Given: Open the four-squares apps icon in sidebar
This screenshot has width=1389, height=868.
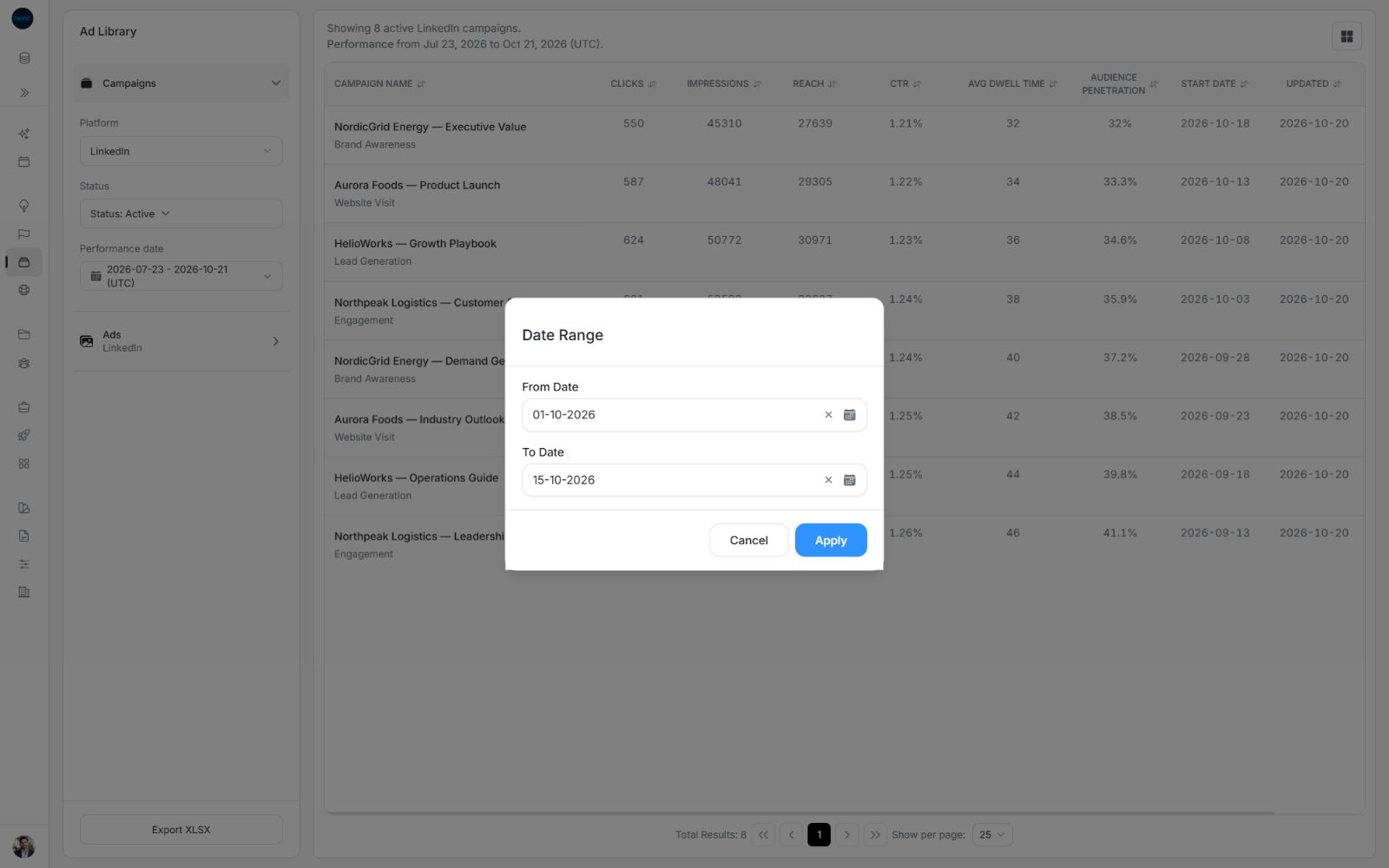Looking at the screenshot, I should pyautogui.click(x=24, y=464).
